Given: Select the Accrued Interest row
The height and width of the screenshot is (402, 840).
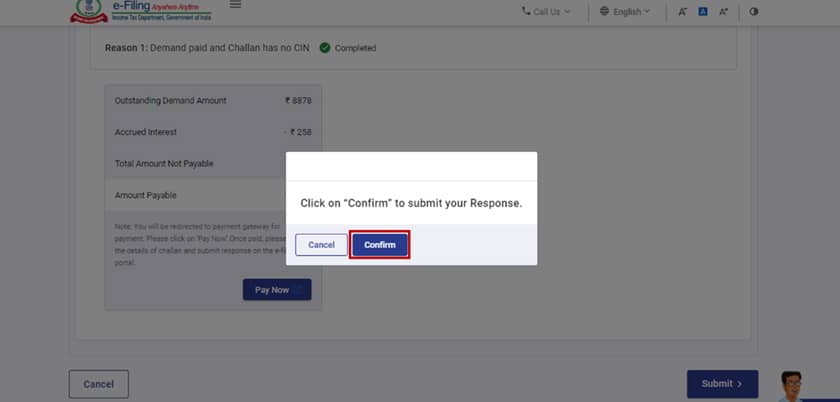Looking at the screenshot, I should (x=213, y=132).
